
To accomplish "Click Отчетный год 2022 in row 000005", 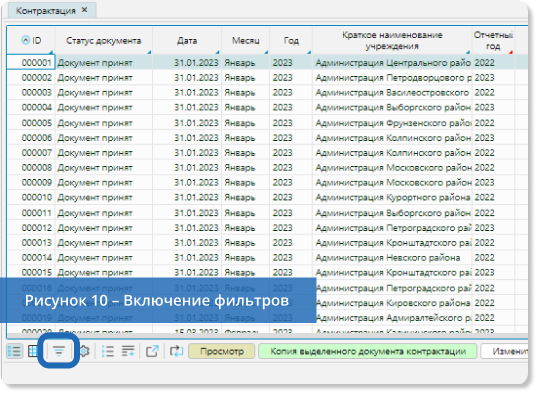I will click(x=493, y=123).
